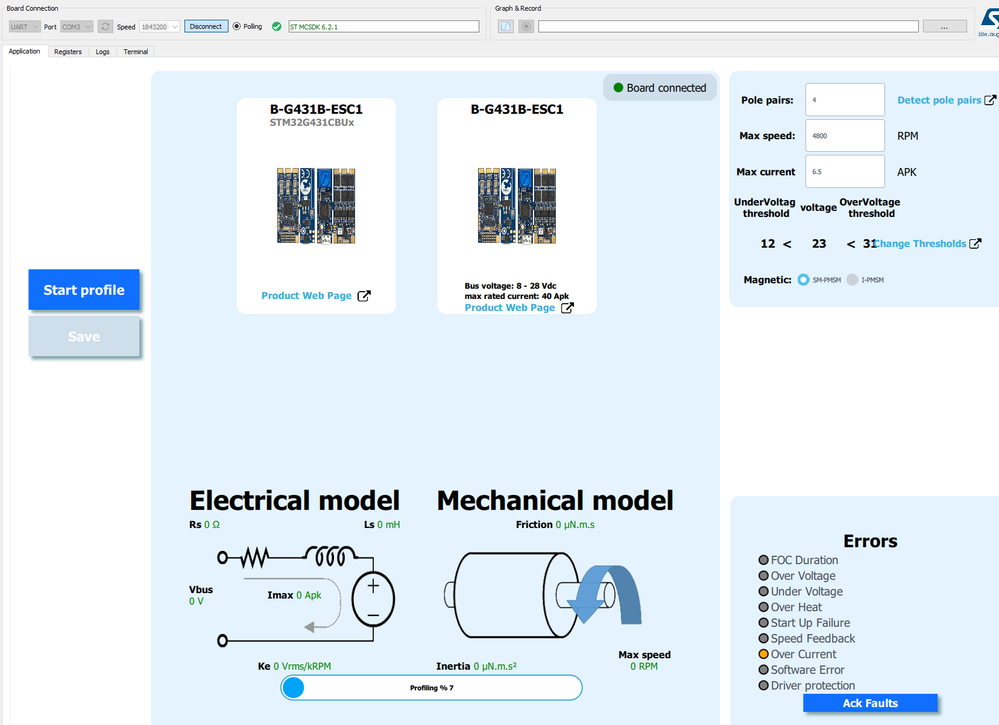Open the COM3 port dropdown
Viewport: 999px width, 725px height.
tap(76, 27)
